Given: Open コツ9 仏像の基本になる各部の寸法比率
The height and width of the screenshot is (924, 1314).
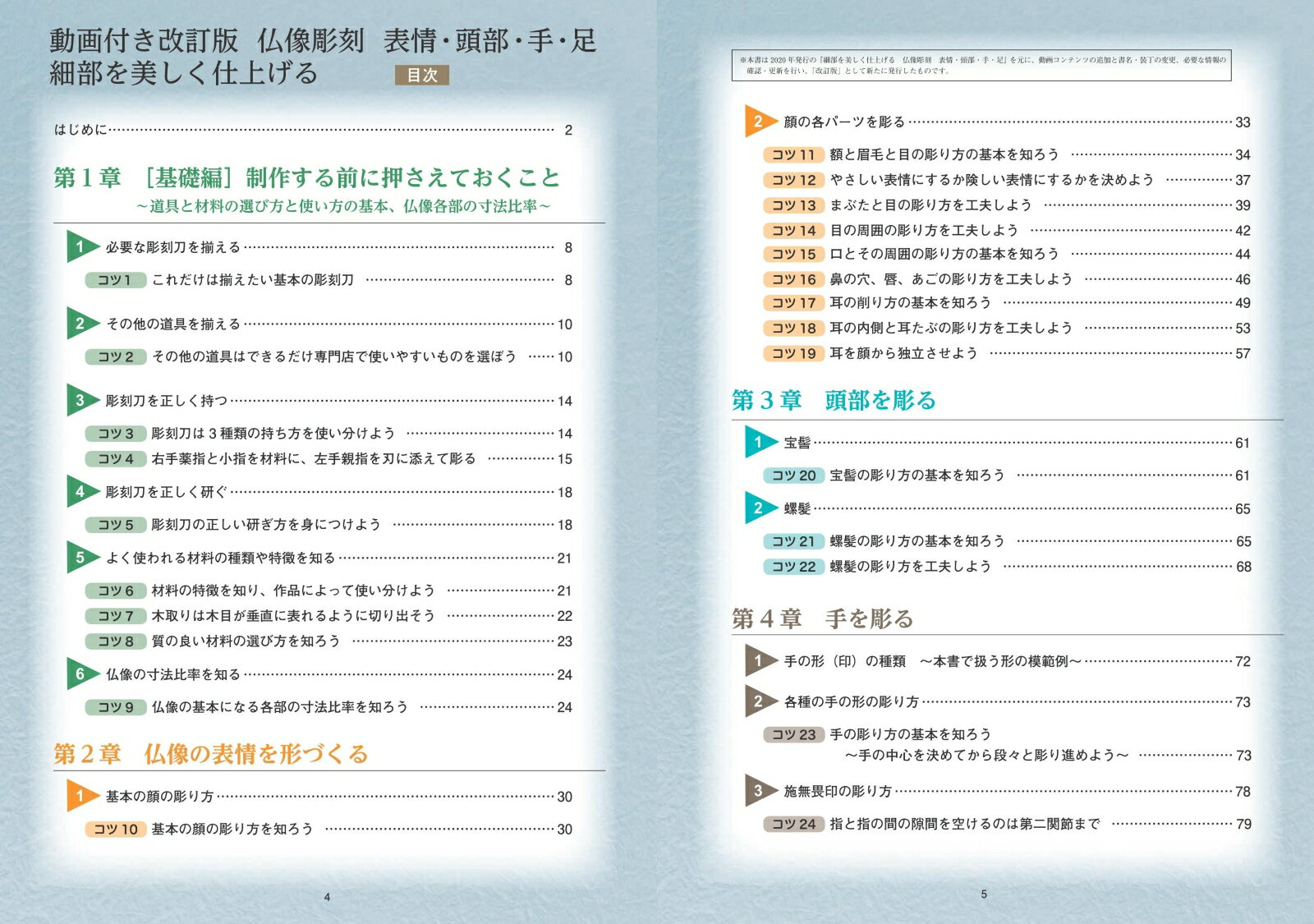Looking at the screenshot, I should [328, 706].
